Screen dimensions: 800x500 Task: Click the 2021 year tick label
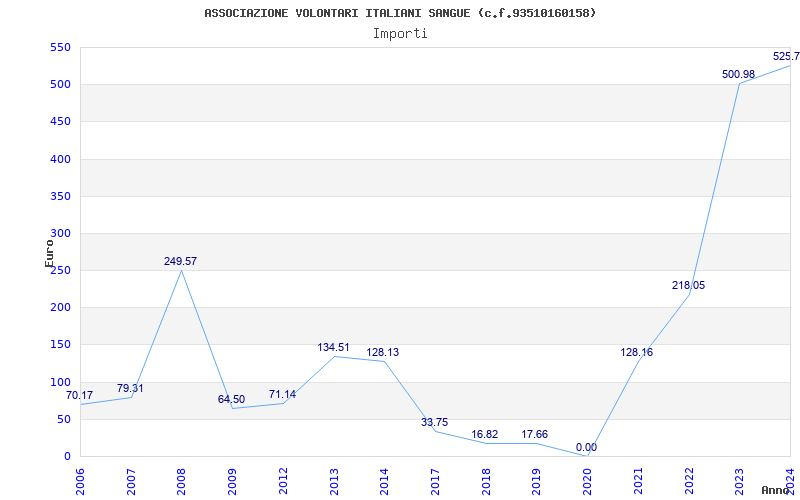(638, 481)
